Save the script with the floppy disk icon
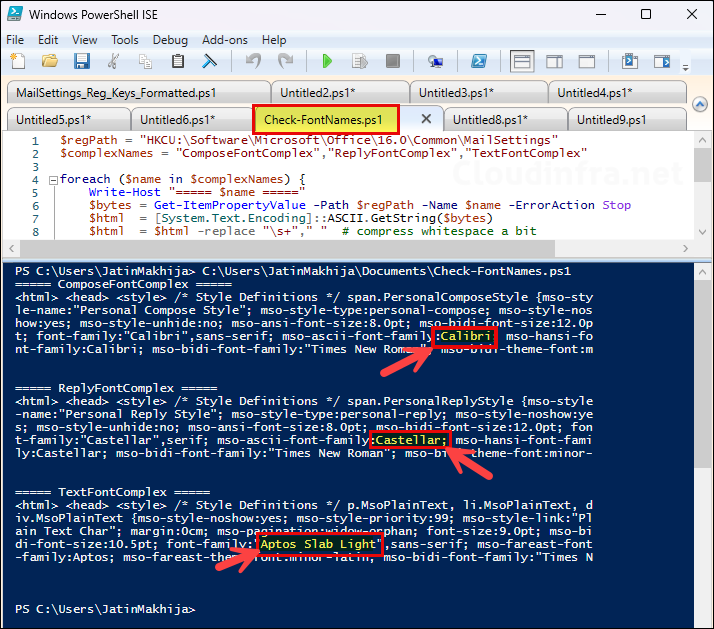The height and width of the screenshot is (629, 714). tap(82, 61)
